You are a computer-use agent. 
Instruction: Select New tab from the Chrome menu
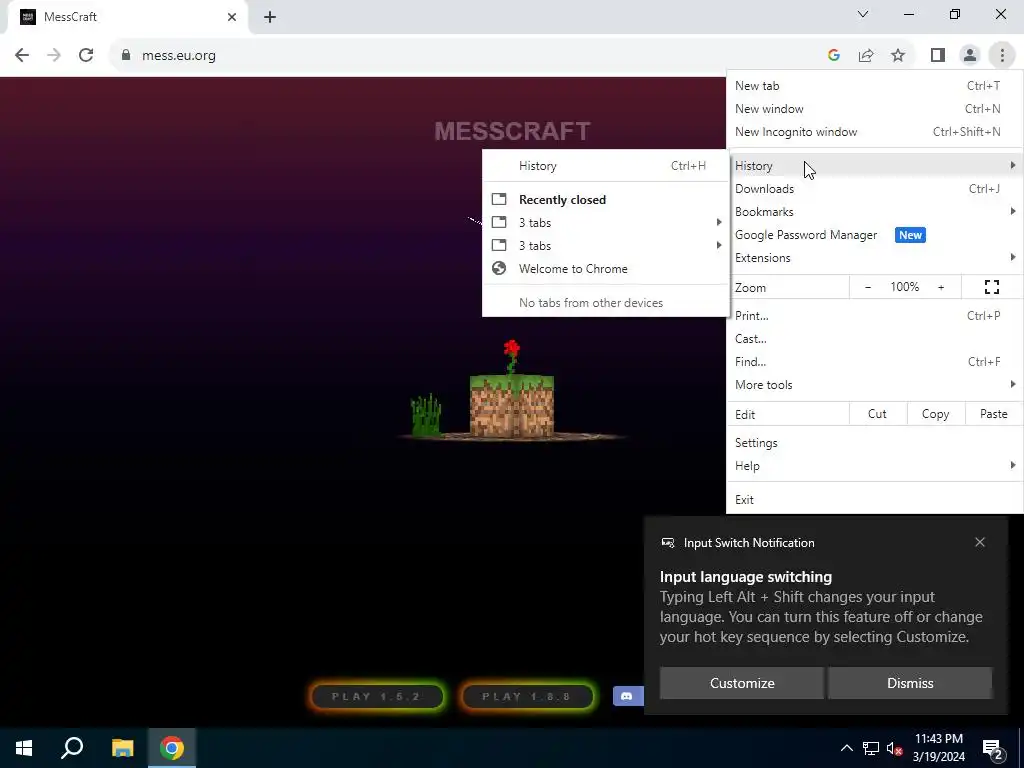coord(874,86)
